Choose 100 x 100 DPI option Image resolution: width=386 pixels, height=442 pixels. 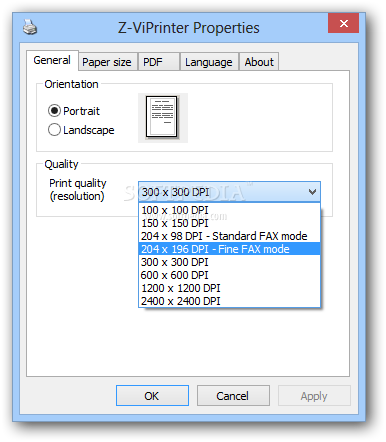229,210
